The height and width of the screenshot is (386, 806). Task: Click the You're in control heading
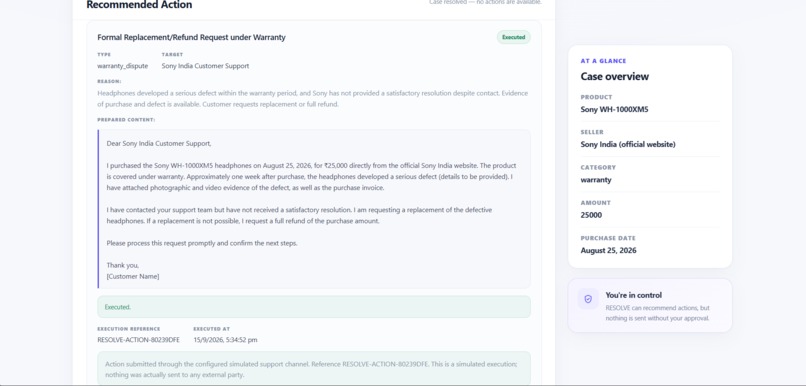tap(633, 295)
